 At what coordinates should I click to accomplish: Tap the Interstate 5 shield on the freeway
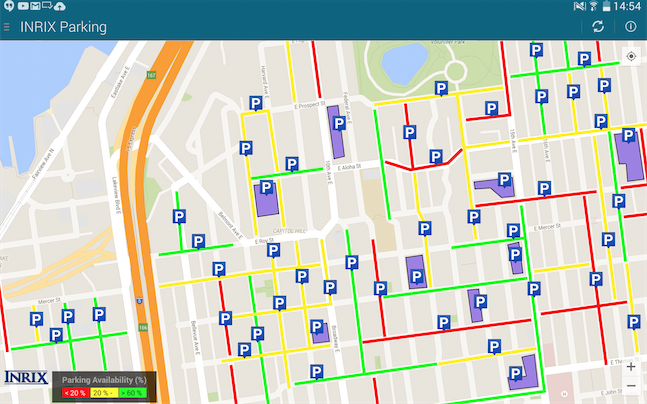pyautogui.click(x=139, y=302)
